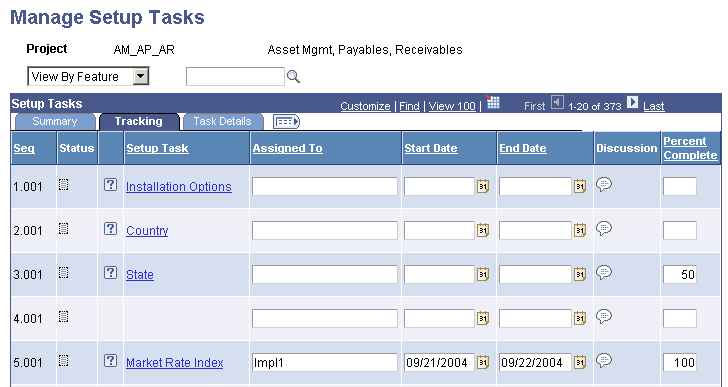Switch to the Summary tab
The image size is (728, 387).
tap(54, 122)
